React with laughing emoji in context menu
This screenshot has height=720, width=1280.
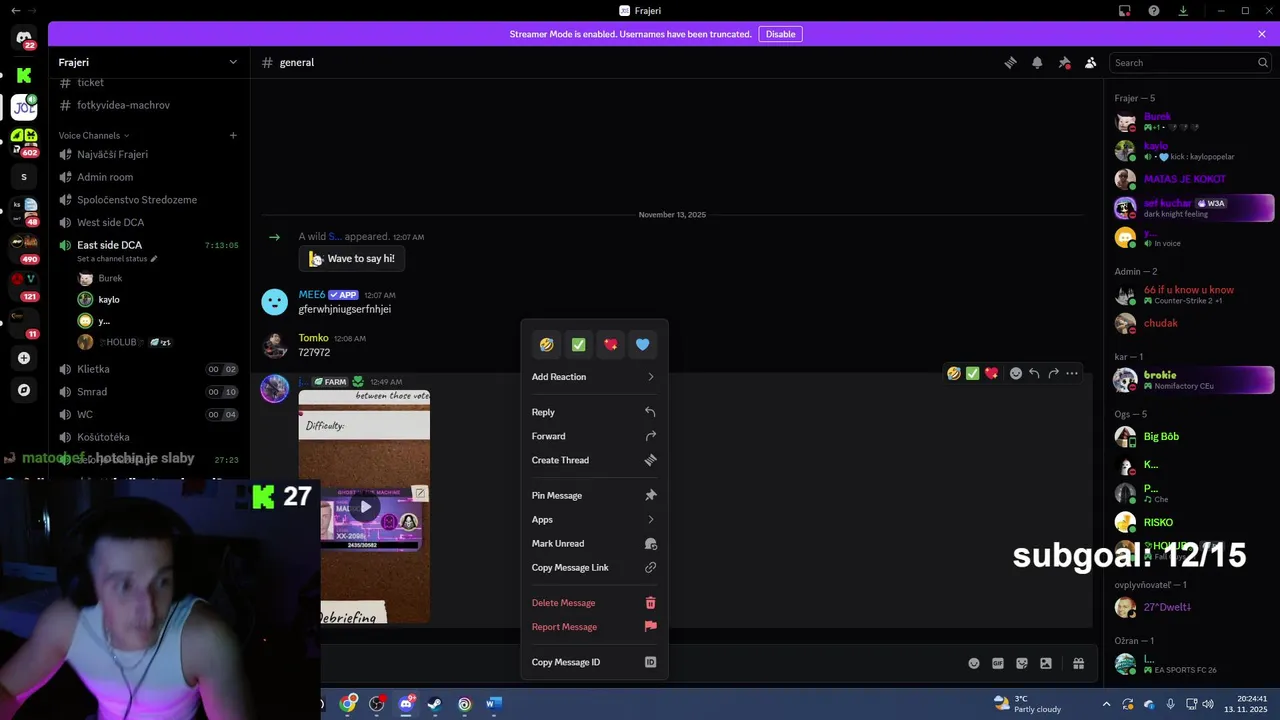point(546,344)
